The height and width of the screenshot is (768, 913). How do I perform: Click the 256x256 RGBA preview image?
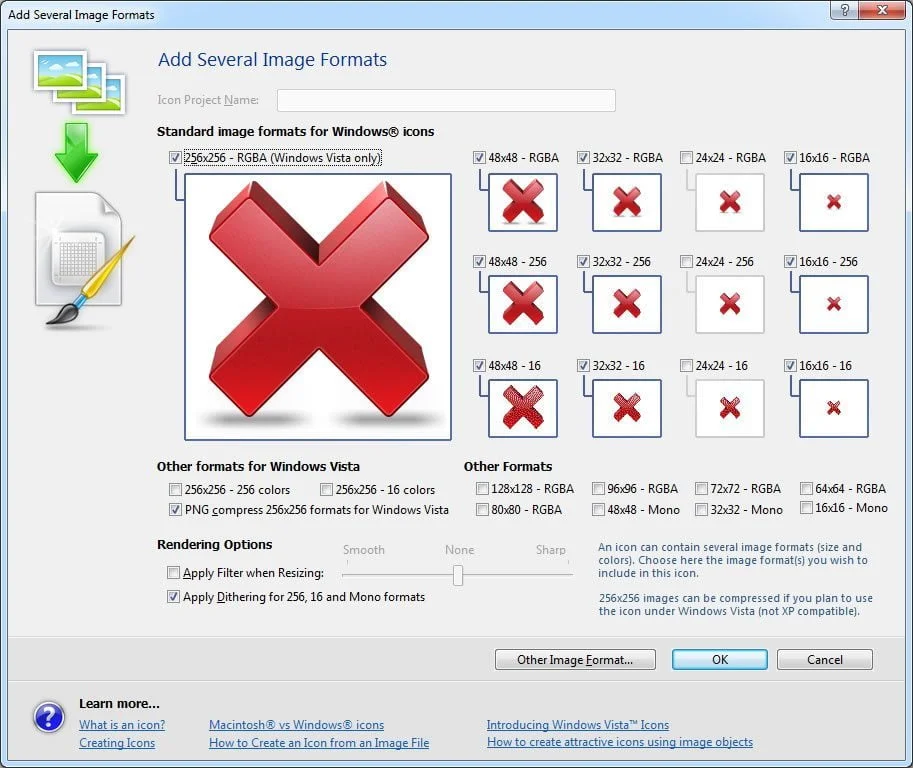click(318, 306)
